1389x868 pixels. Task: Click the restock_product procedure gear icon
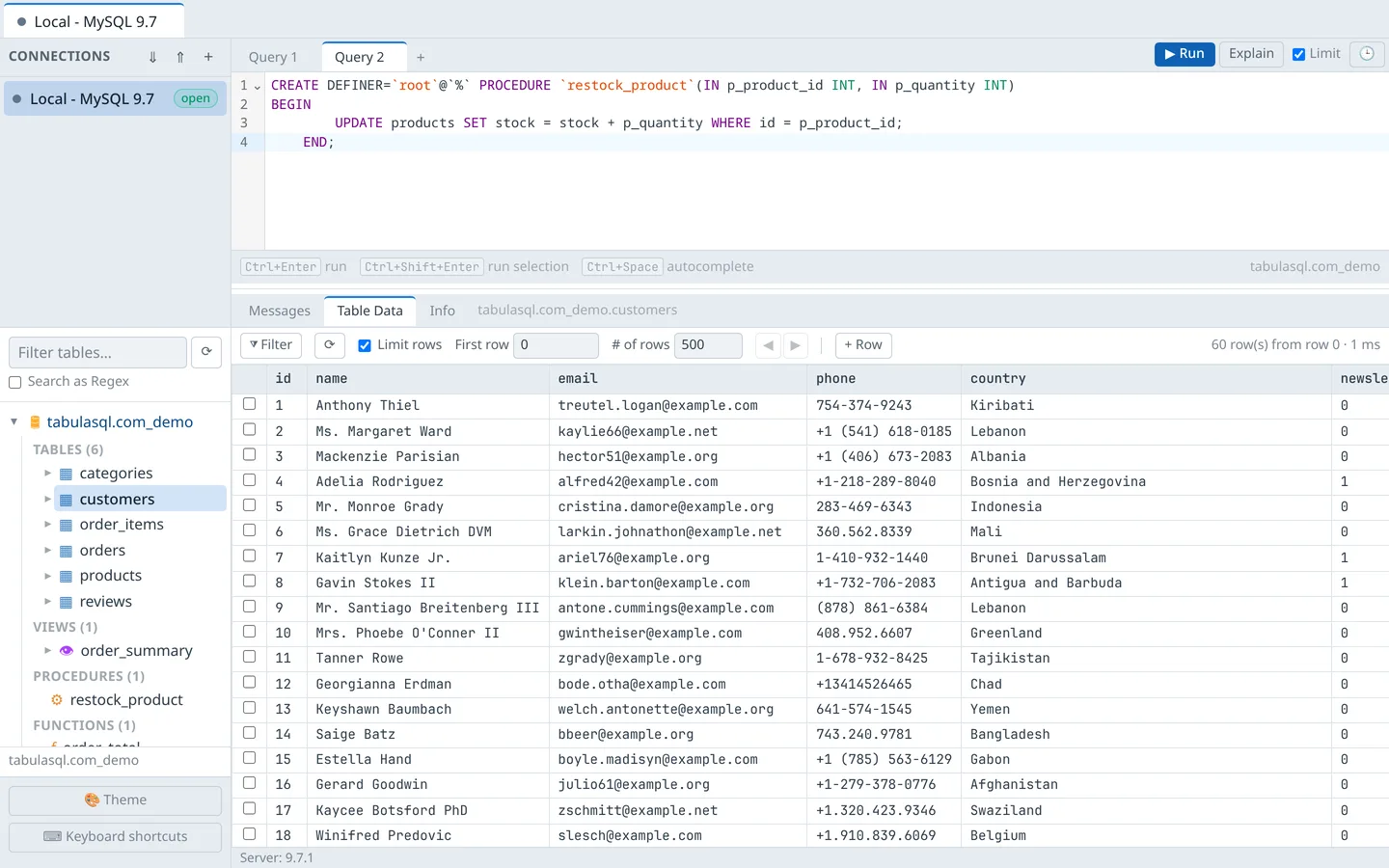(57, 700)
